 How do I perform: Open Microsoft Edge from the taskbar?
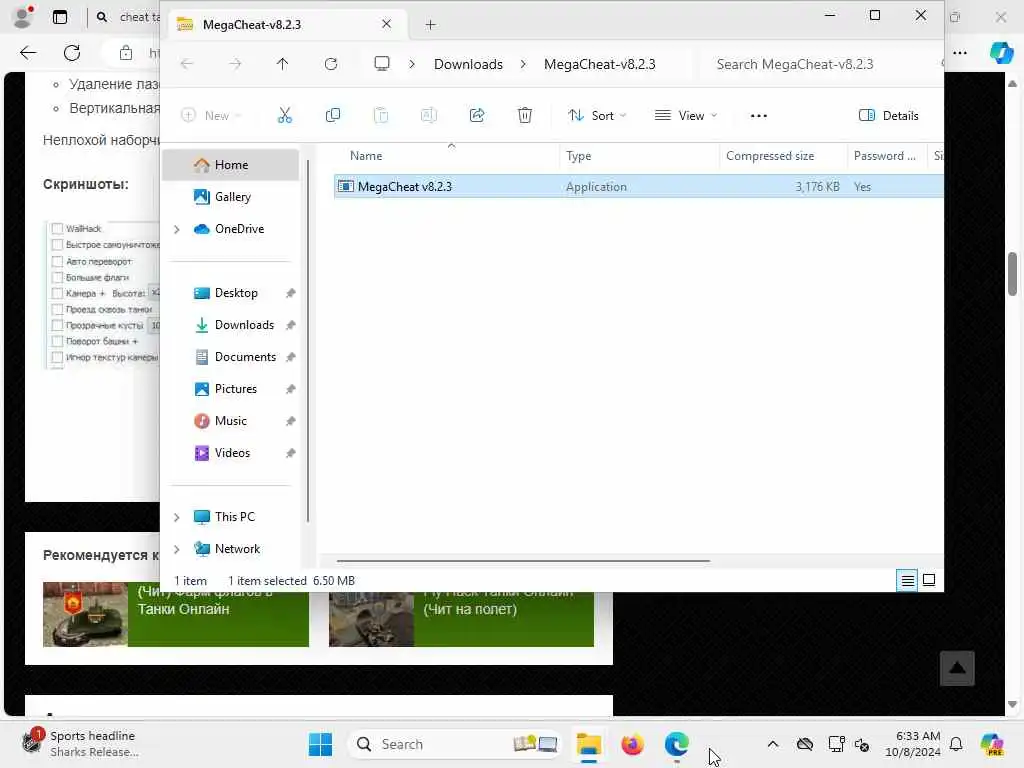tap(677, 744)
